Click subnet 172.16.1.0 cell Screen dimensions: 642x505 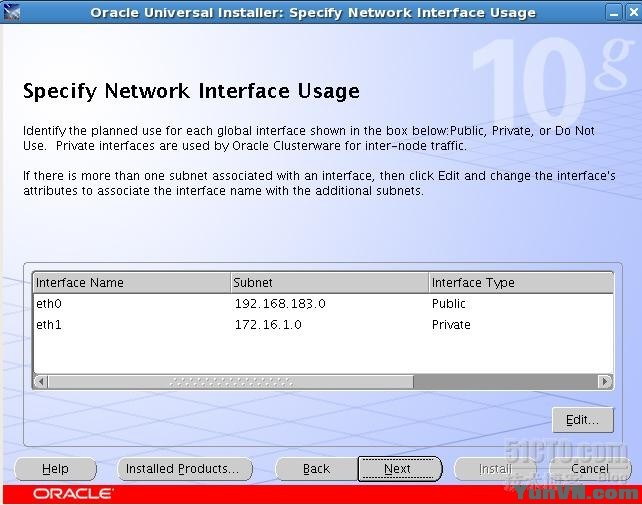[330, 325]
